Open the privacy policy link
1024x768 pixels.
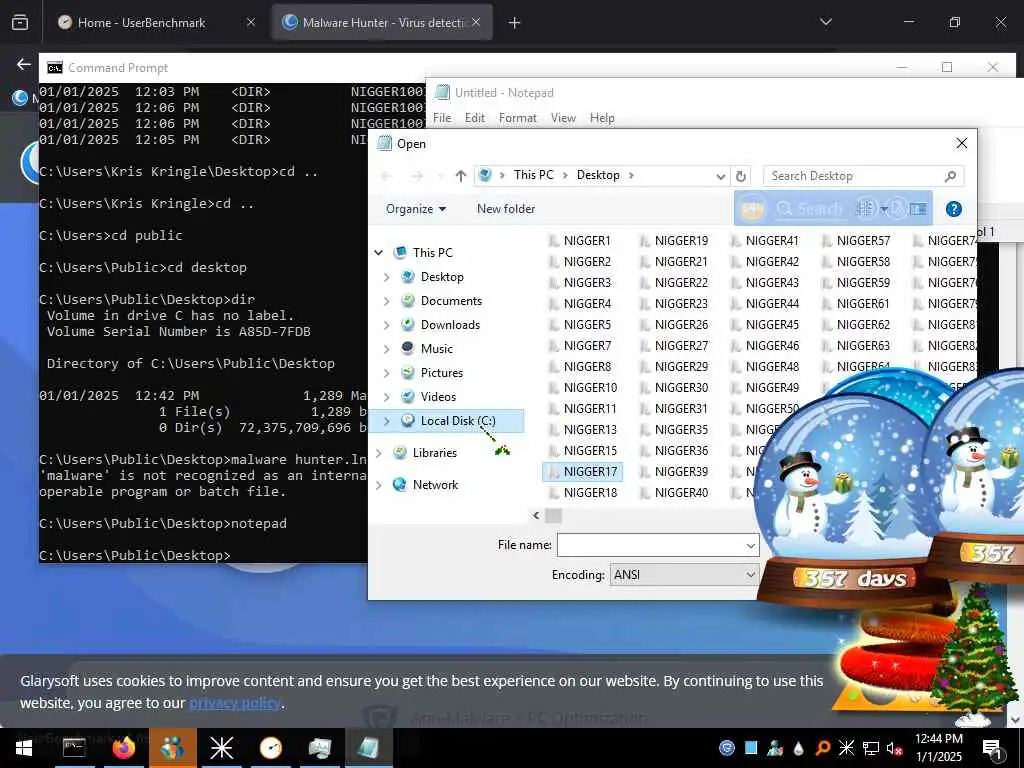click(x=235, y=703)
